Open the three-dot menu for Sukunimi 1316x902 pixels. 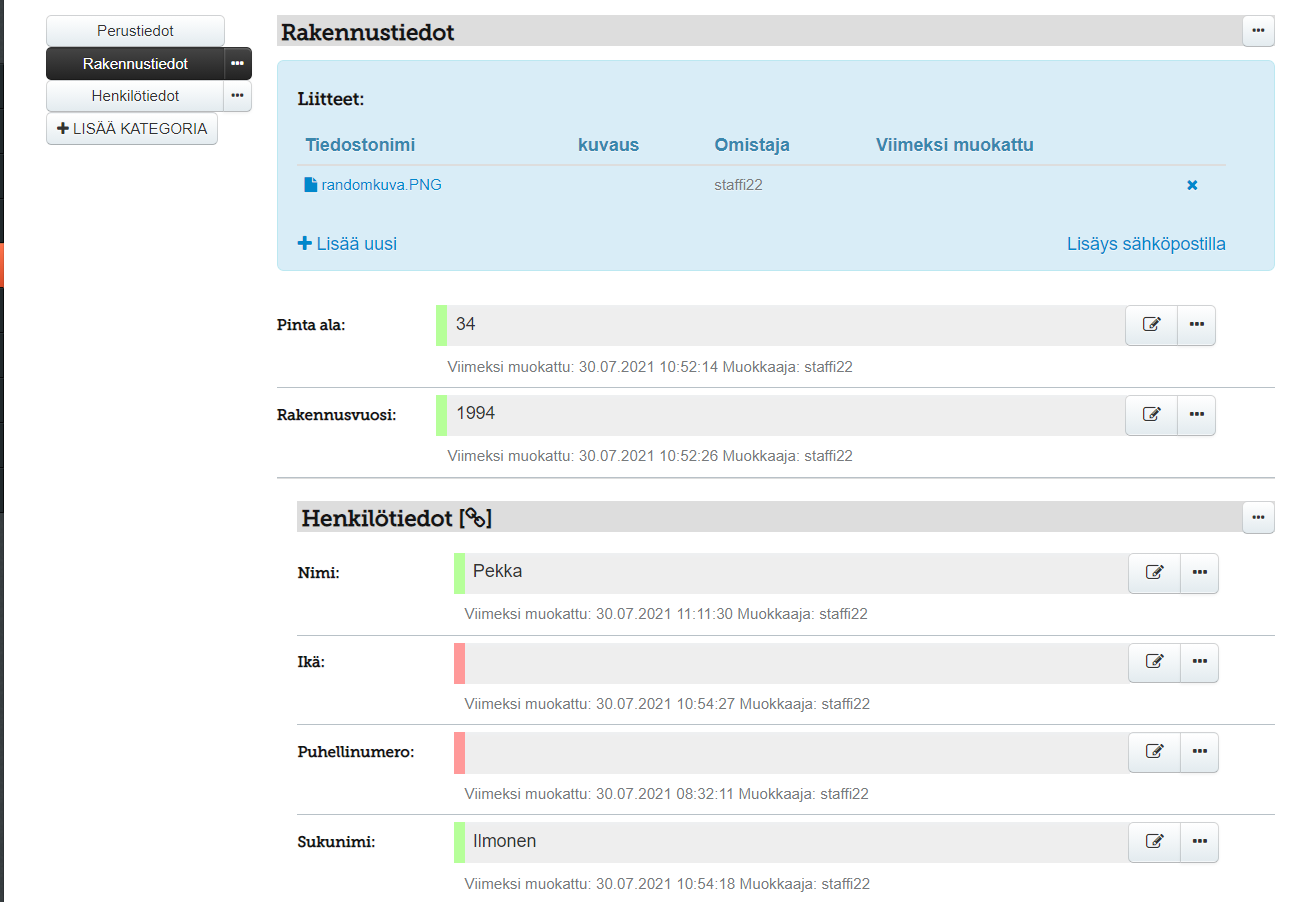pos(1199,842)
